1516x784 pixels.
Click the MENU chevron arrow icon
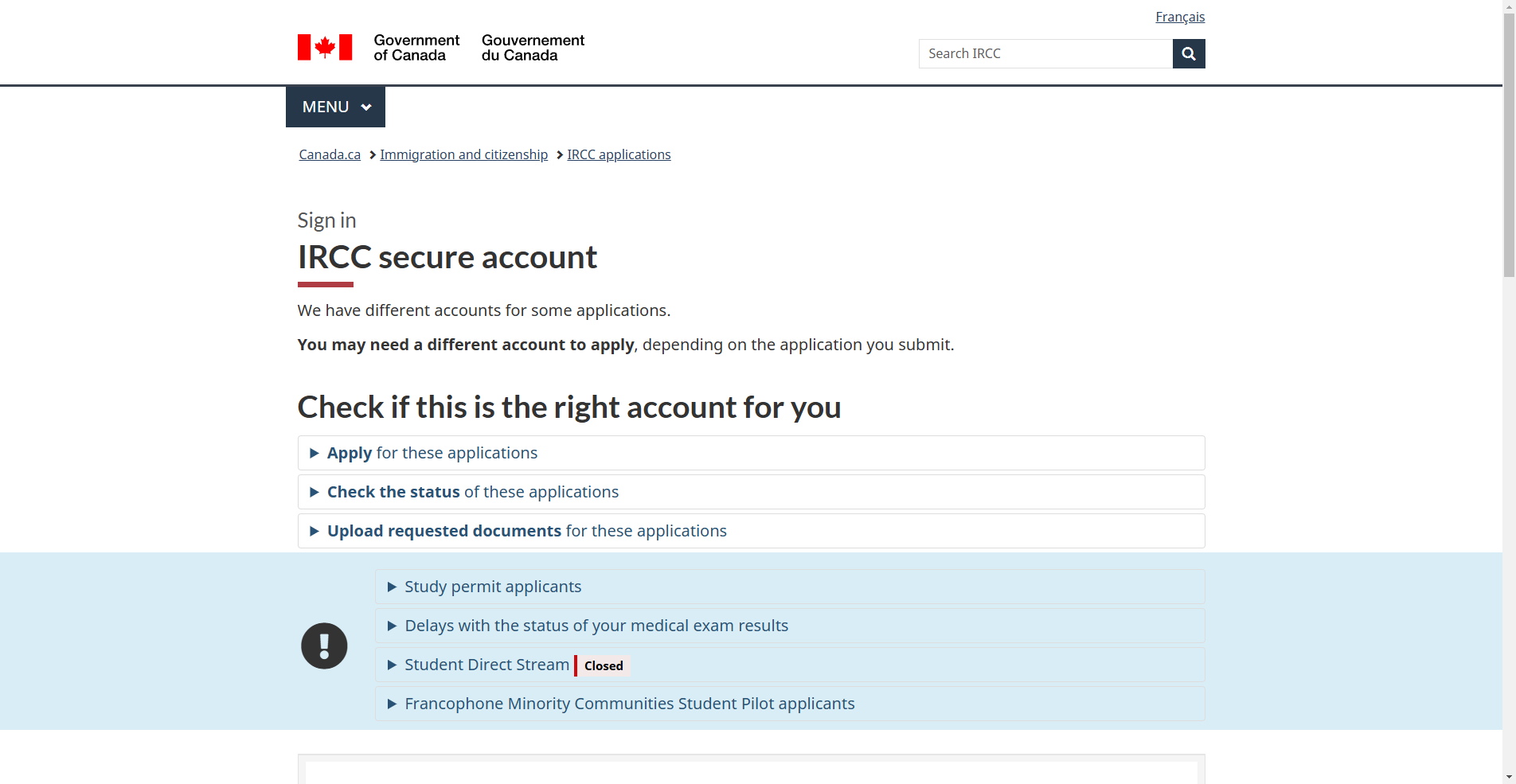point(366,107)
